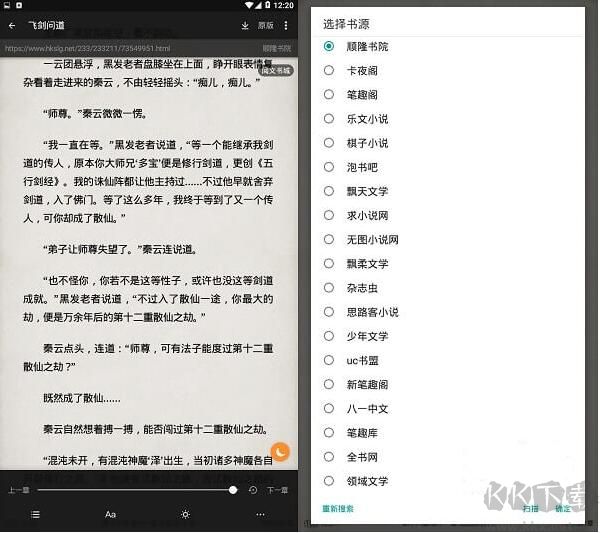Click the 顺隆书院 source label in the URL bar

click(x=276, y=49)
